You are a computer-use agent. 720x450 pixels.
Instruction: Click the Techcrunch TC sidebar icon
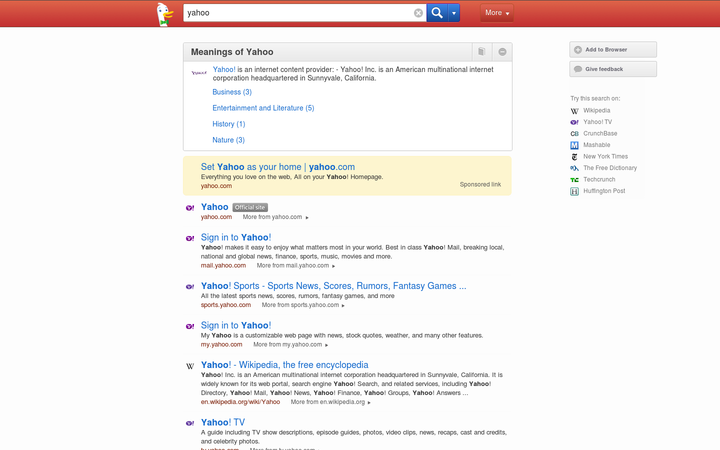tap(574, 180)
